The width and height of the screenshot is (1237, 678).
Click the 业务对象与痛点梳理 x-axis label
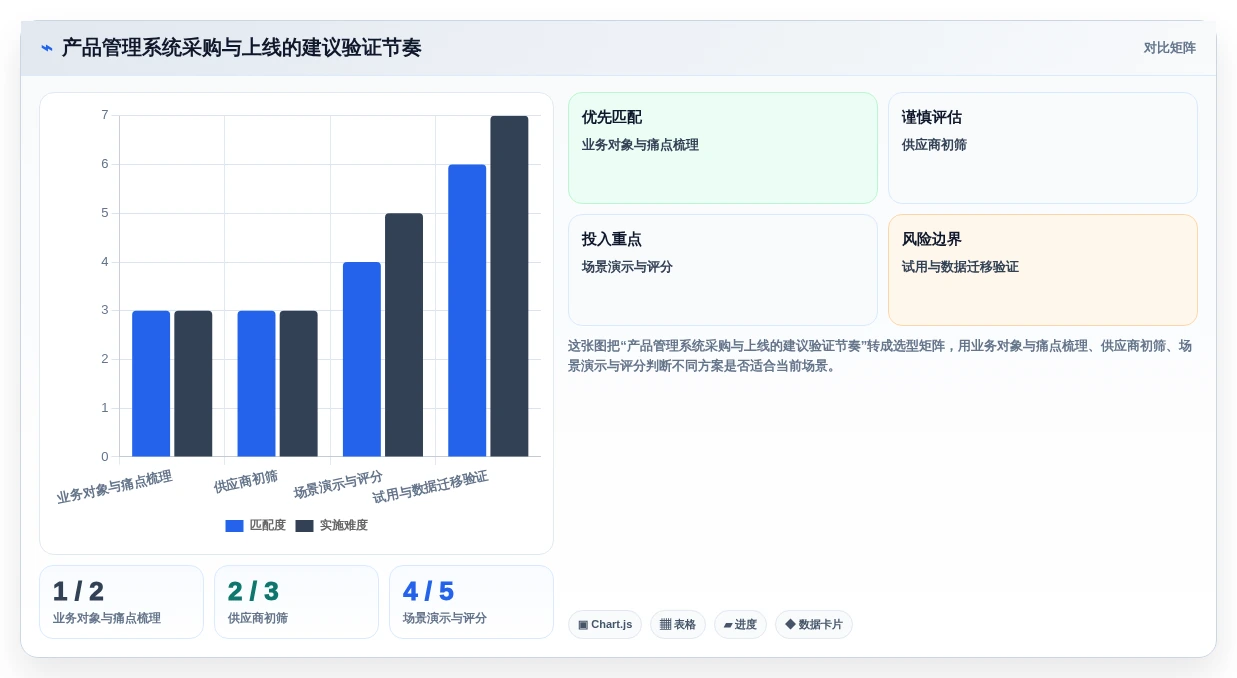pyautogui.click(x=114, y=487)
